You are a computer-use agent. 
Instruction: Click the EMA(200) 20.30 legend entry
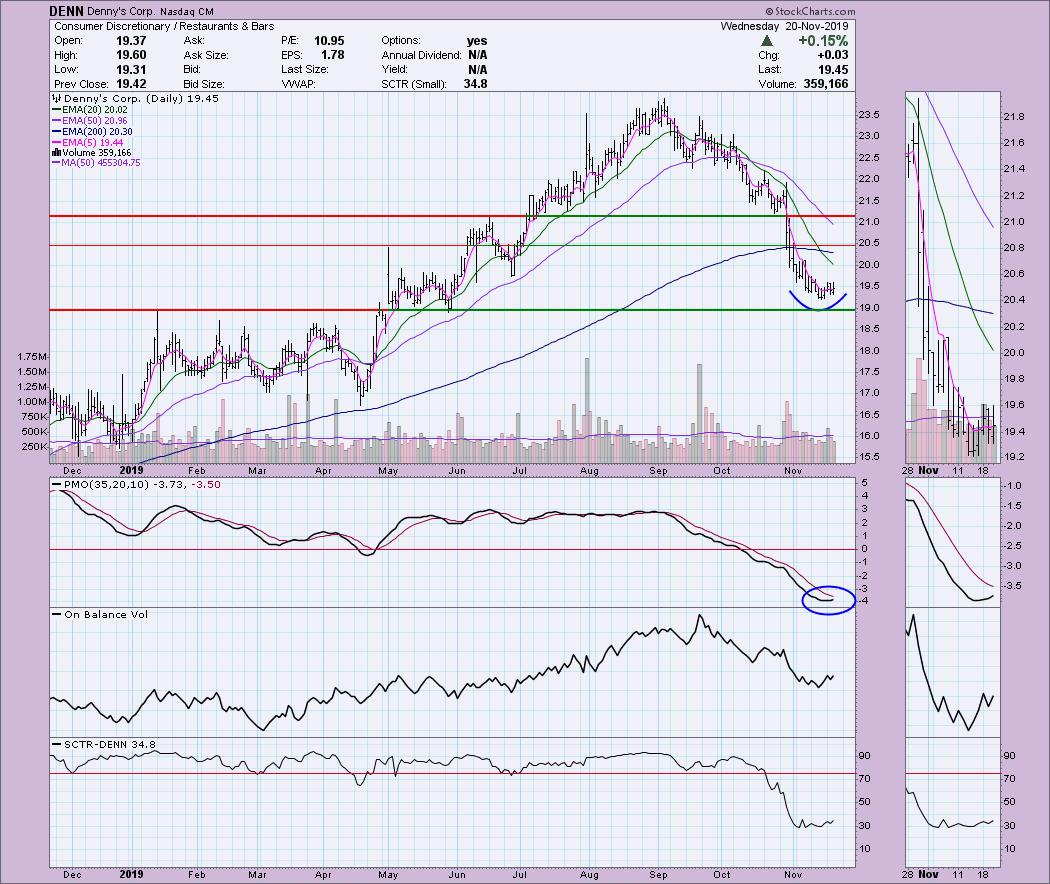(x=92, y=131)
